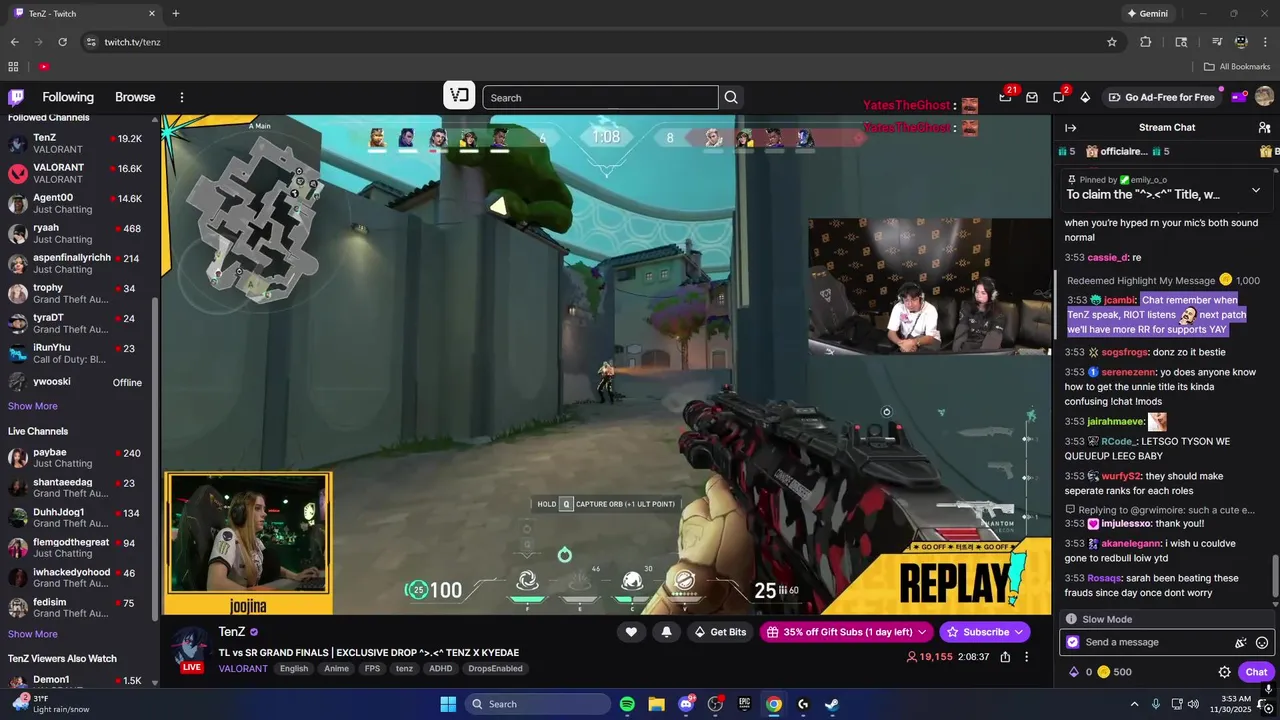The width and height of the screenshot is (1280, 720).
Task: Open Discord from the taskbar
Action: 686,704
